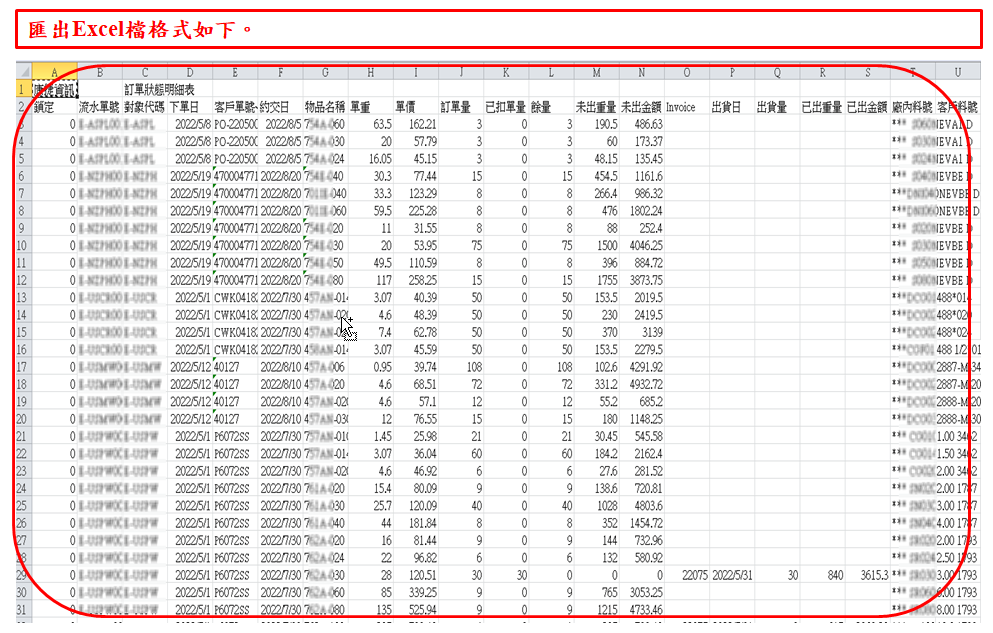Select column S header
Screen dimensions: 993x633
click(866, 73)
